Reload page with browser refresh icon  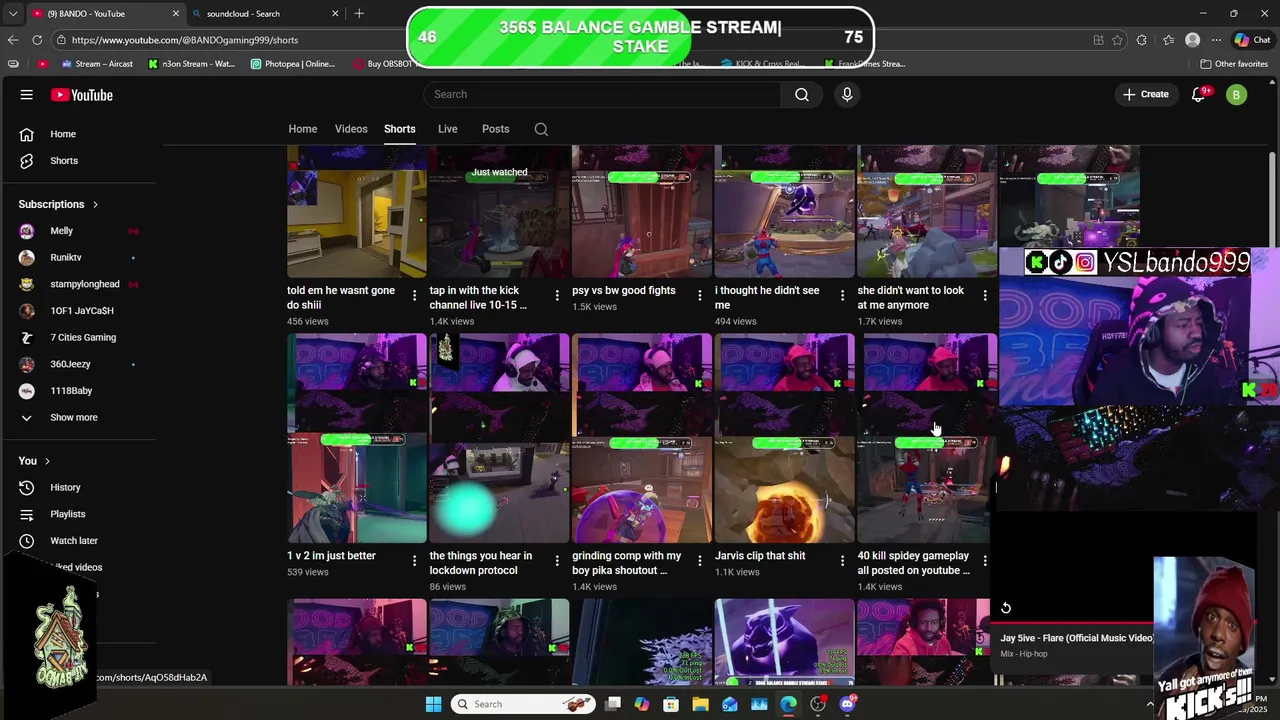coord(37,40)
